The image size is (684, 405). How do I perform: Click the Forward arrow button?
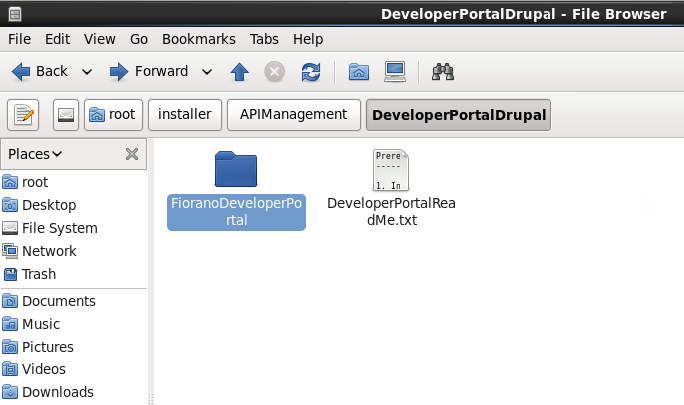(x=149, y=72)
